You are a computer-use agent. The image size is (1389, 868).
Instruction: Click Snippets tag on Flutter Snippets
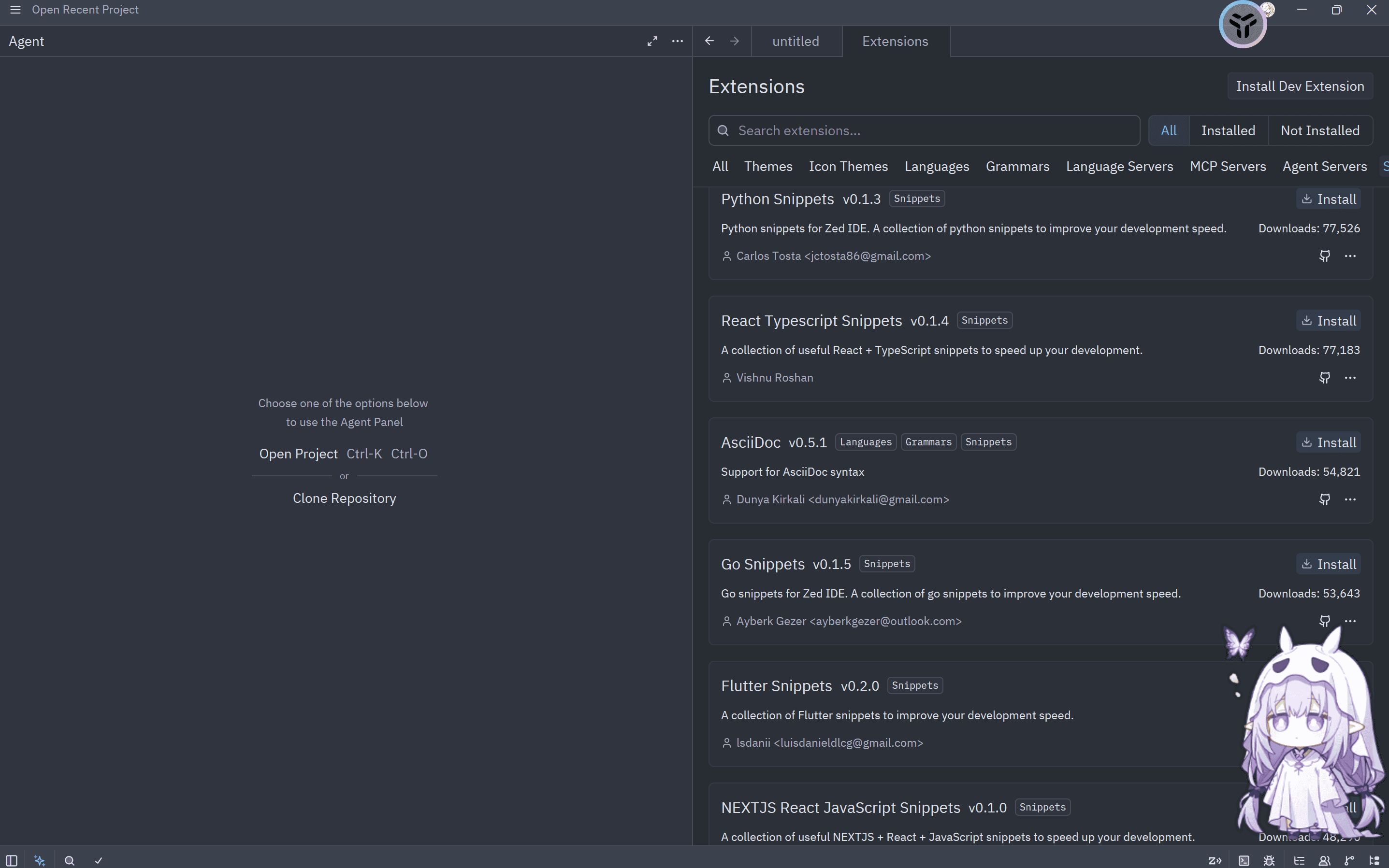(914, 685)
